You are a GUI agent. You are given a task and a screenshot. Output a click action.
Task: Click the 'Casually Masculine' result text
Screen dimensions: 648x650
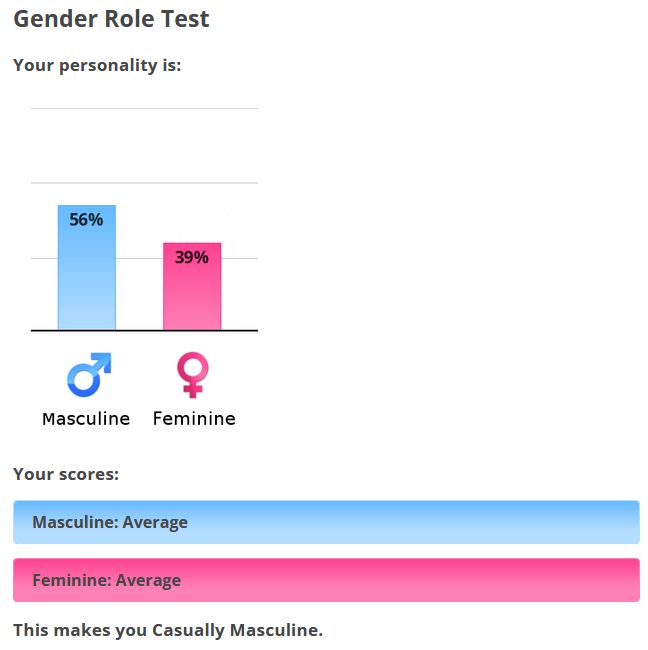click(237, 630)
